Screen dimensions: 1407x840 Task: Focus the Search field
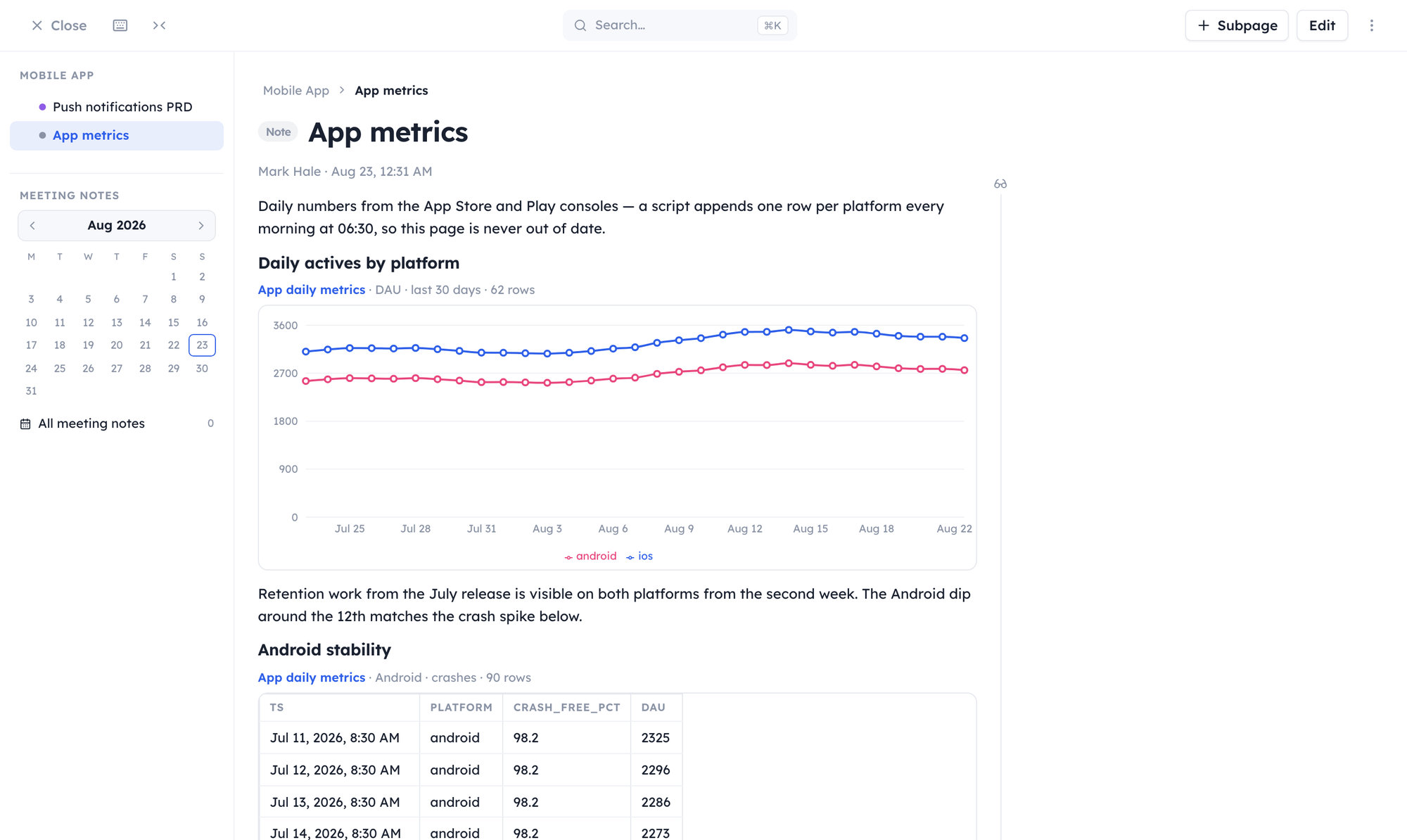680,25
